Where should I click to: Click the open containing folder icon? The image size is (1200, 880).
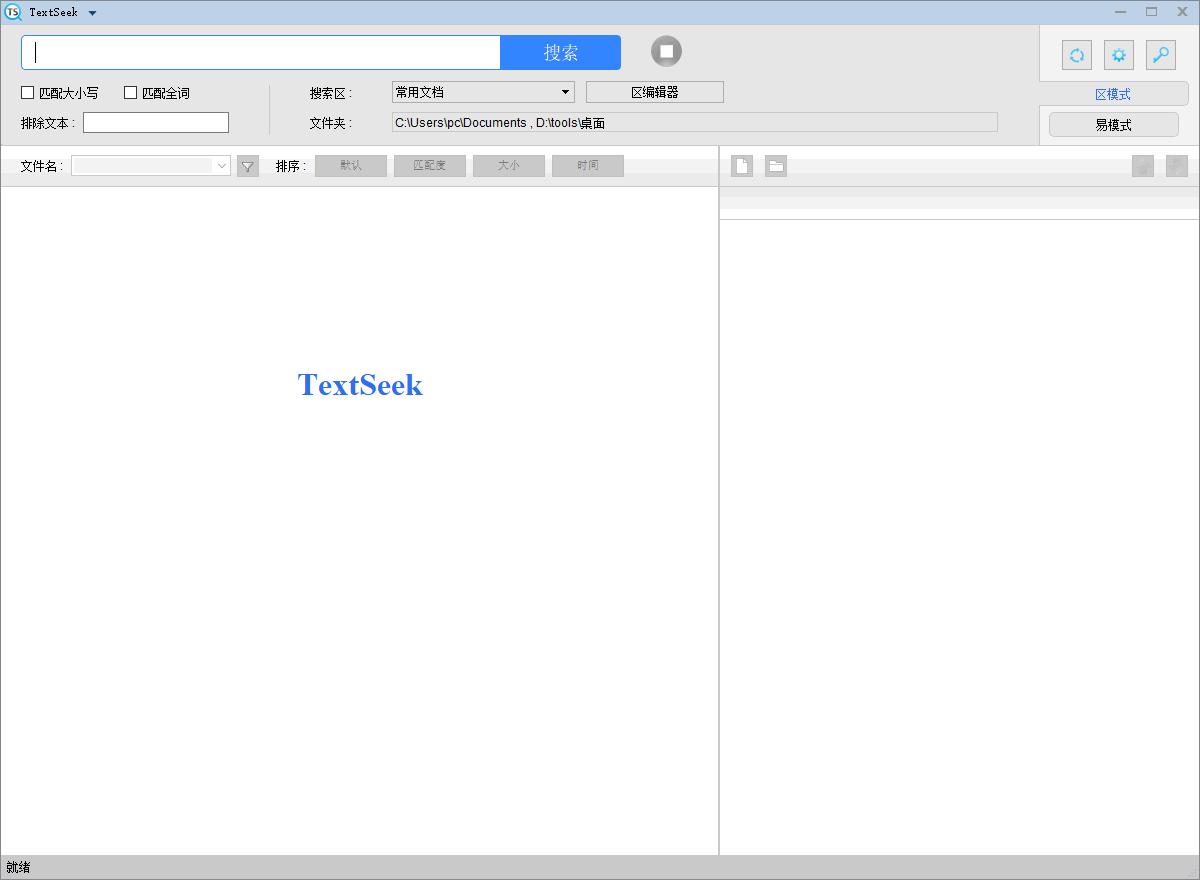pyautogui.click(x=776, y=166)
